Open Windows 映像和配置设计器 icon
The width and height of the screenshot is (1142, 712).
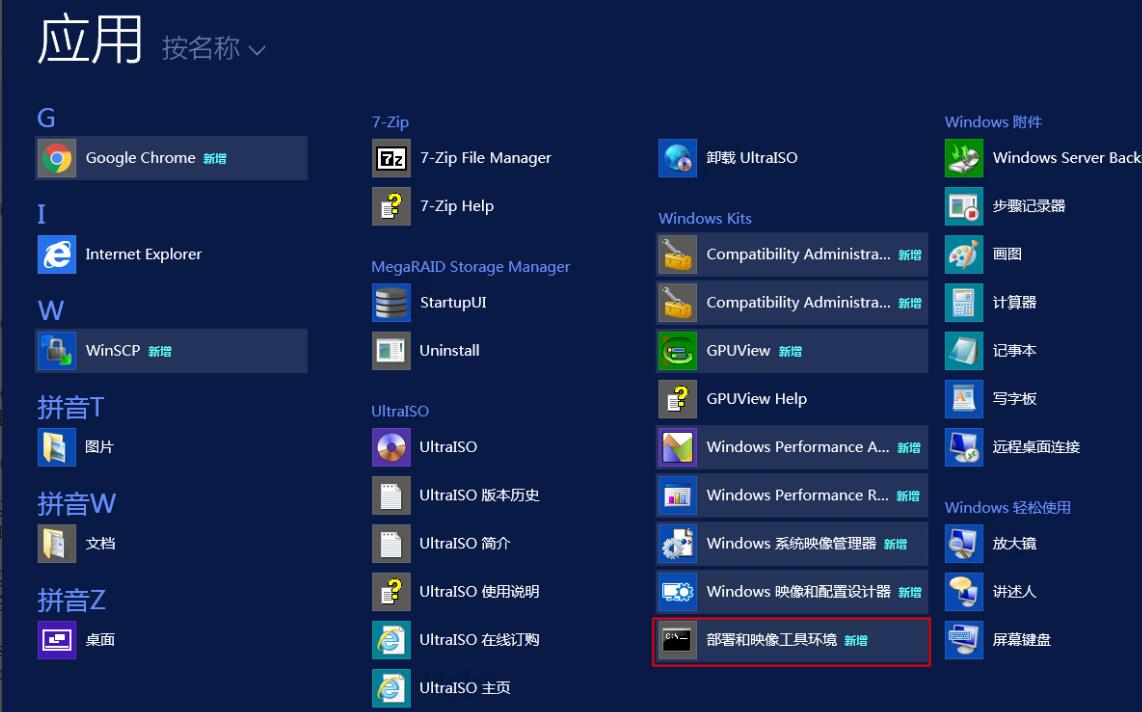point(677,592)
